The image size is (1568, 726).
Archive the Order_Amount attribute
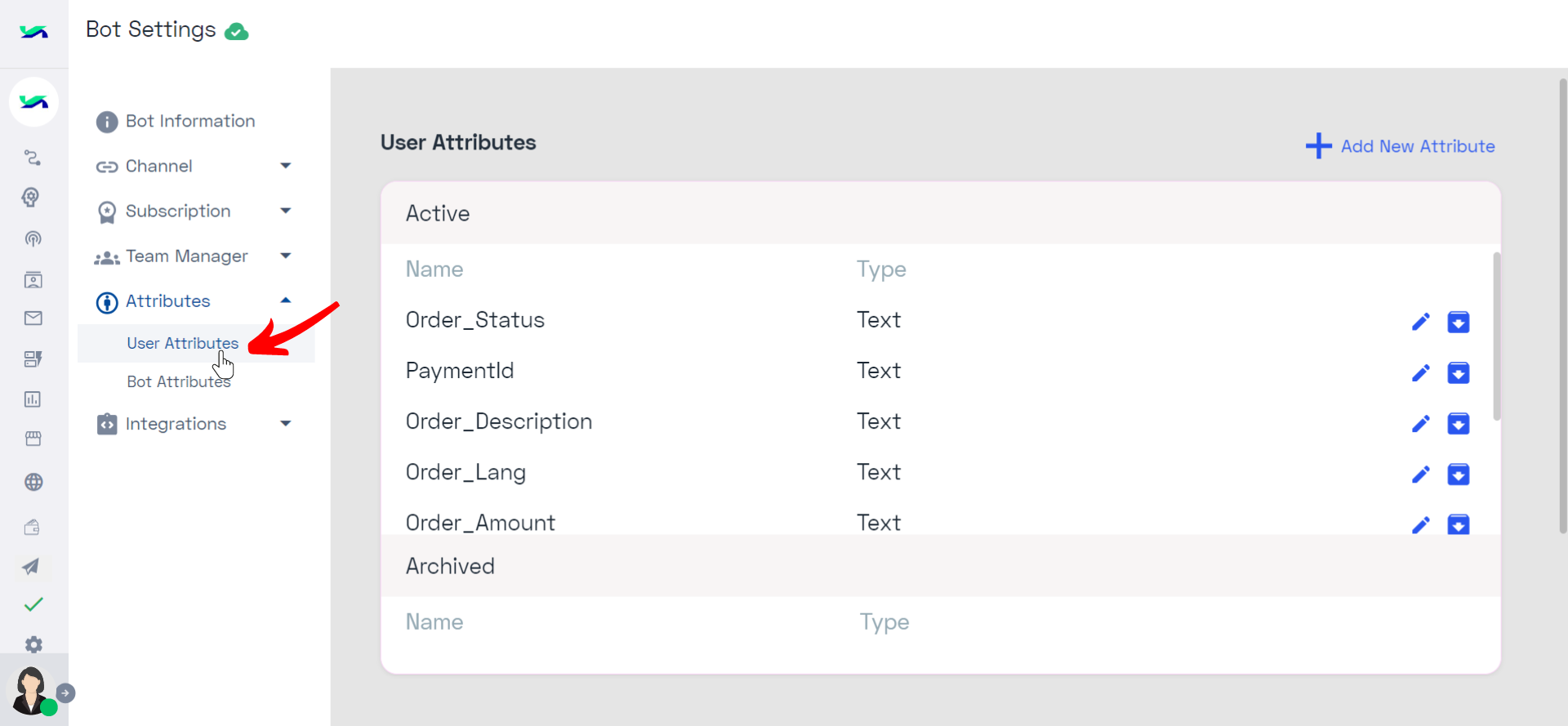[1459, 524]
